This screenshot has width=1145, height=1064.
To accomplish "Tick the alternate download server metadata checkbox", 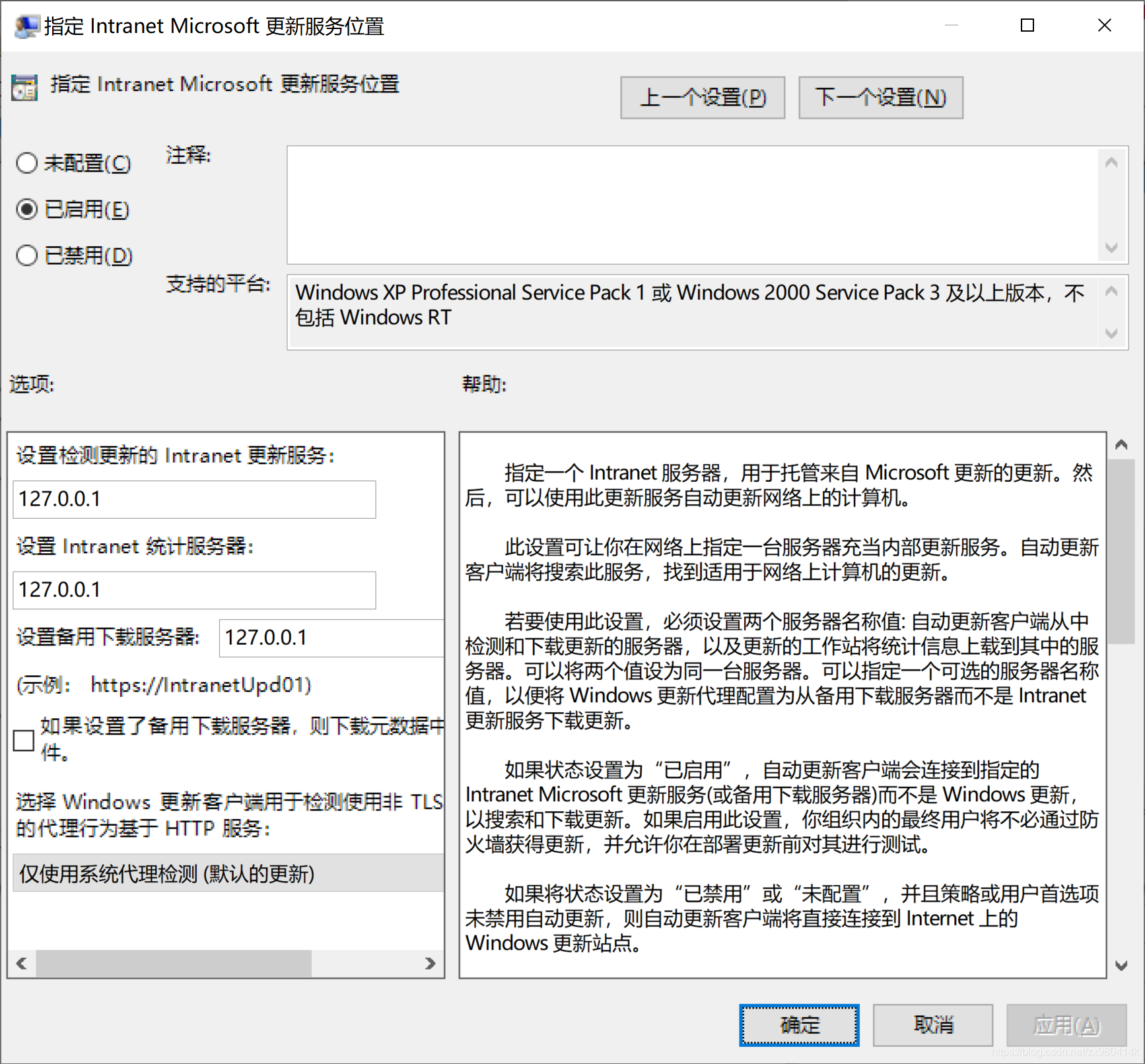I will [x=24, y=741].
